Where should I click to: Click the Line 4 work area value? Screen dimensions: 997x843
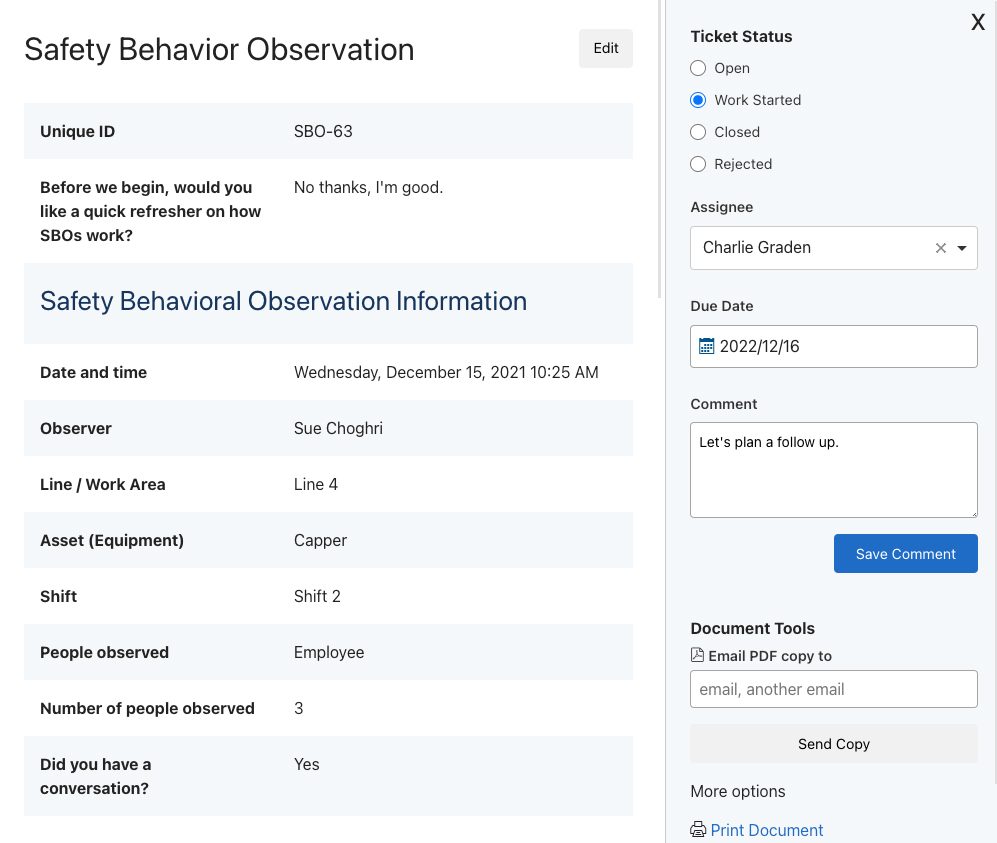click(315, 484)
